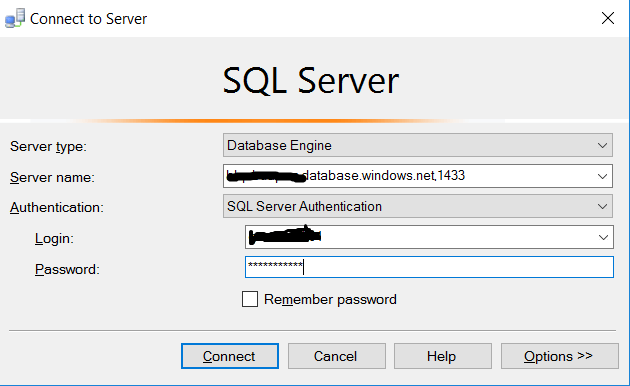
Task: Click the 'Server type:' label
Action: (x=48, y=146)
